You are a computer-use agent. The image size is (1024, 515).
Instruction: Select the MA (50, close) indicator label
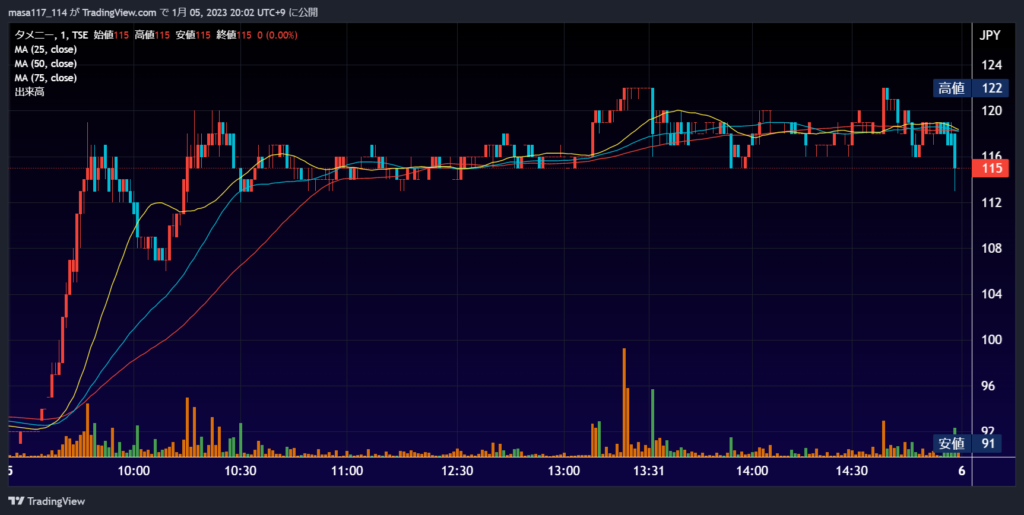[46, 64]
